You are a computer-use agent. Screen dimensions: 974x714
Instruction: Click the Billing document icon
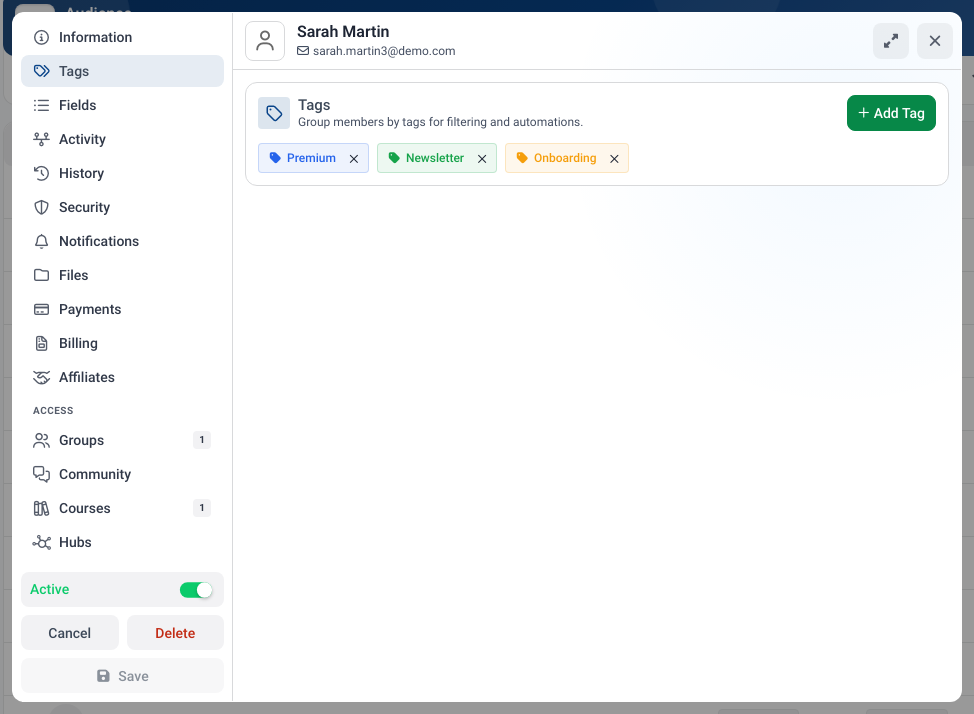41,343
